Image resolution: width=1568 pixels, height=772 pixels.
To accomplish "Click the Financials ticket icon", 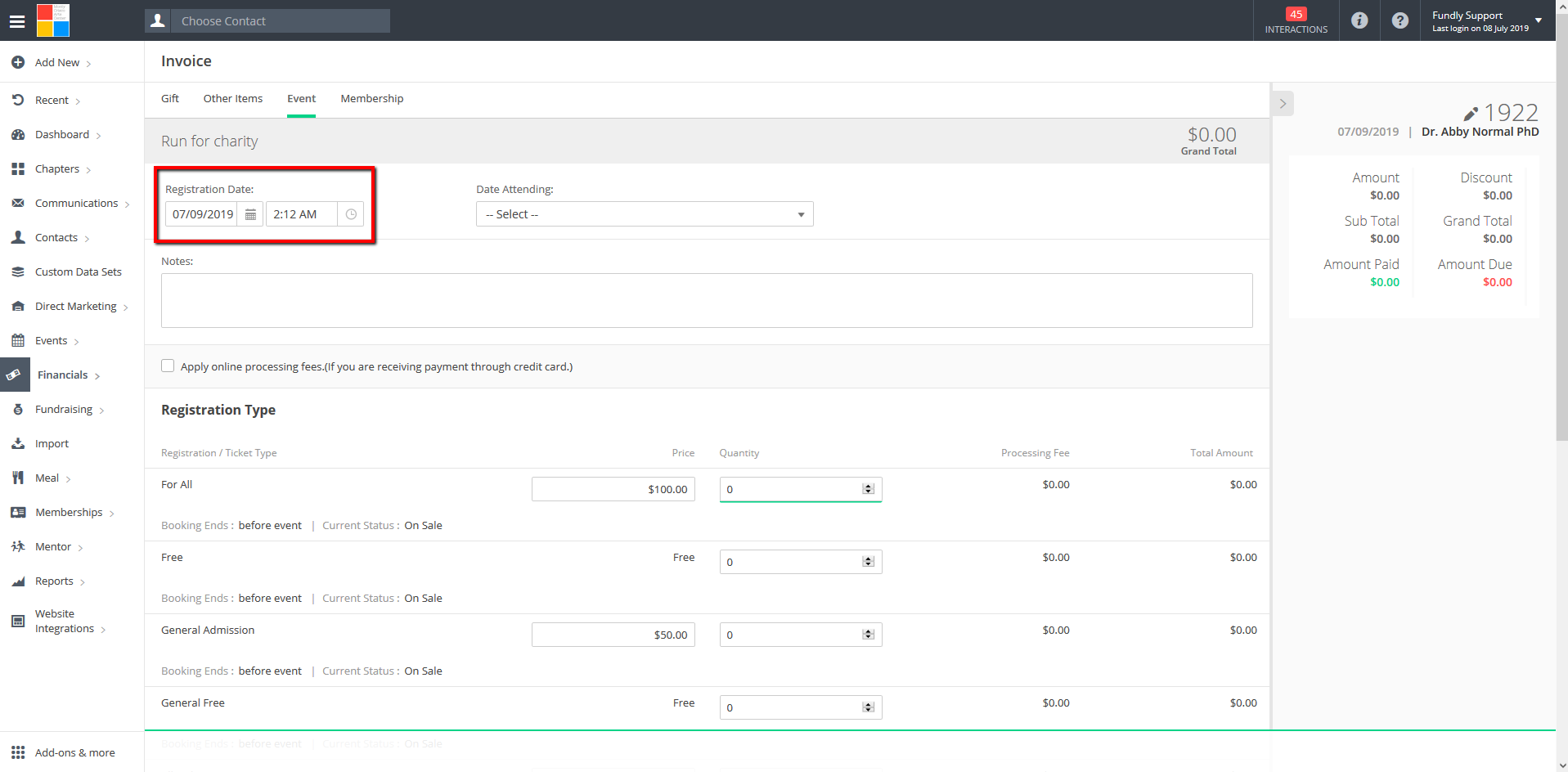I will (x=15, y=375).
